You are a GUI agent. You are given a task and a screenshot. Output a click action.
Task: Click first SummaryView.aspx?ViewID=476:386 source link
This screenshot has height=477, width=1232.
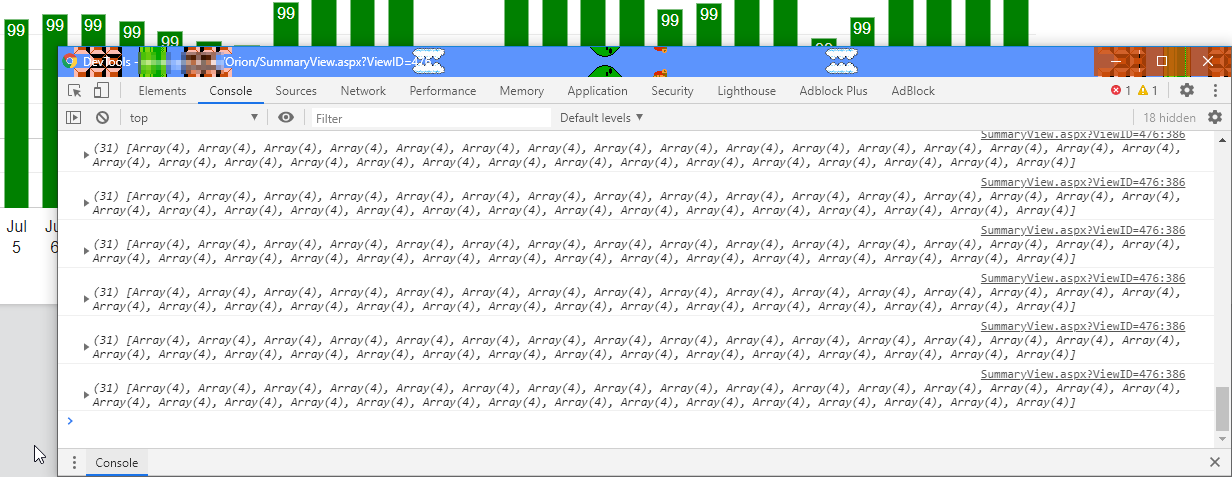click(1083, 135)
